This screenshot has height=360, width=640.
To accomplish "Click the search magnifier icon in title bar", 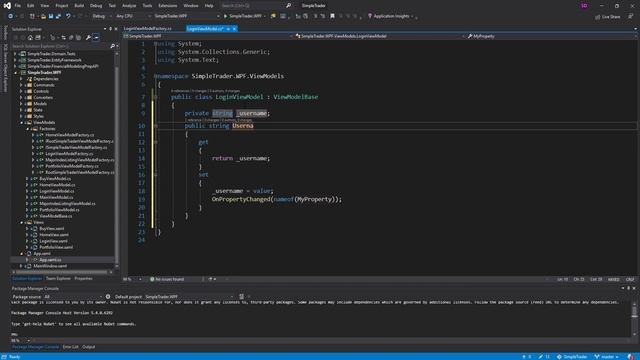I will pos(289,6).
